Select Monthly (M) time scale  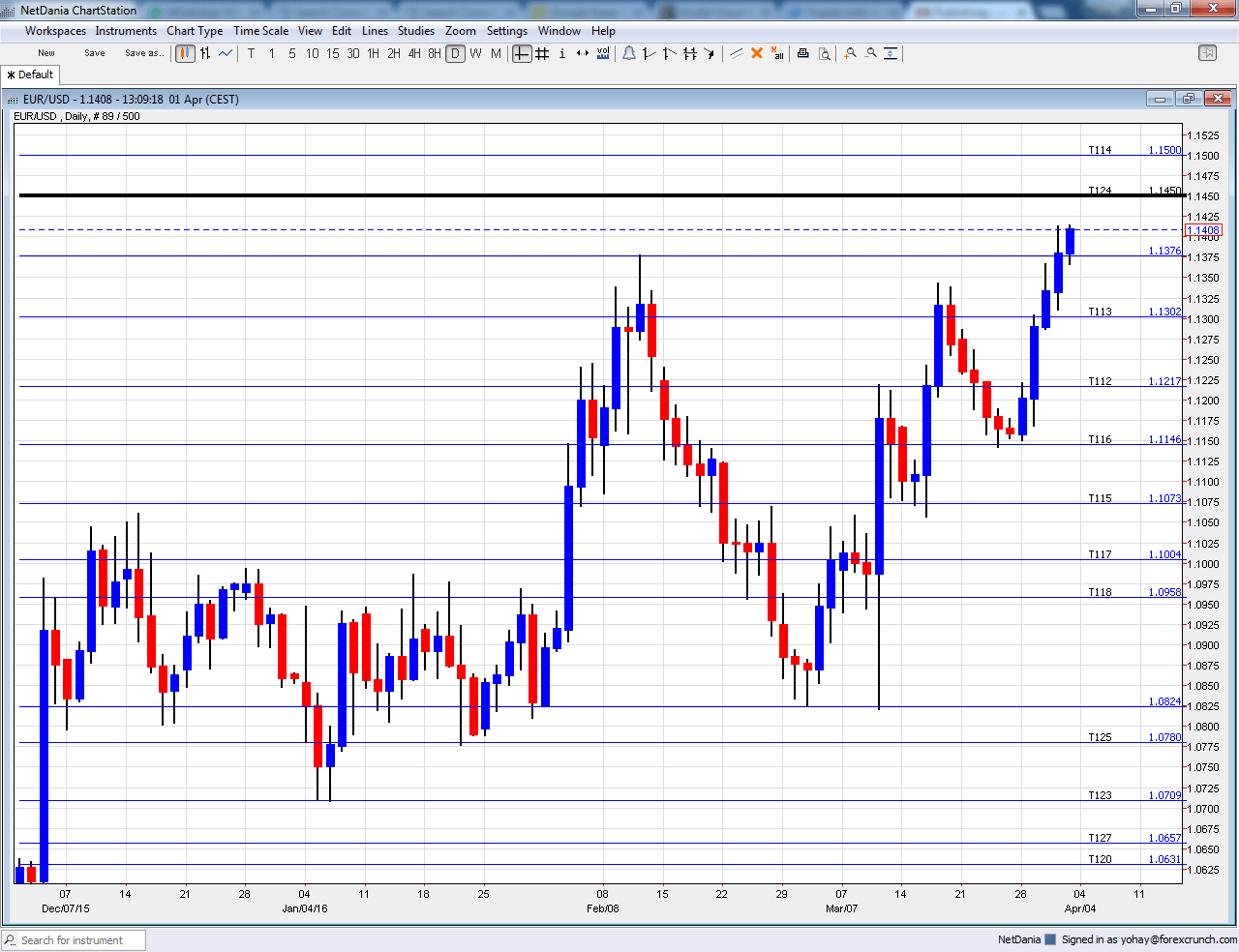coord(496,53)
